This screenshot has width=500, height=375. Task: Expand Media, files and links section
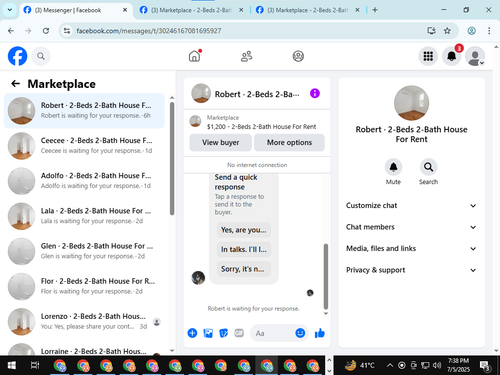(411, 248)
